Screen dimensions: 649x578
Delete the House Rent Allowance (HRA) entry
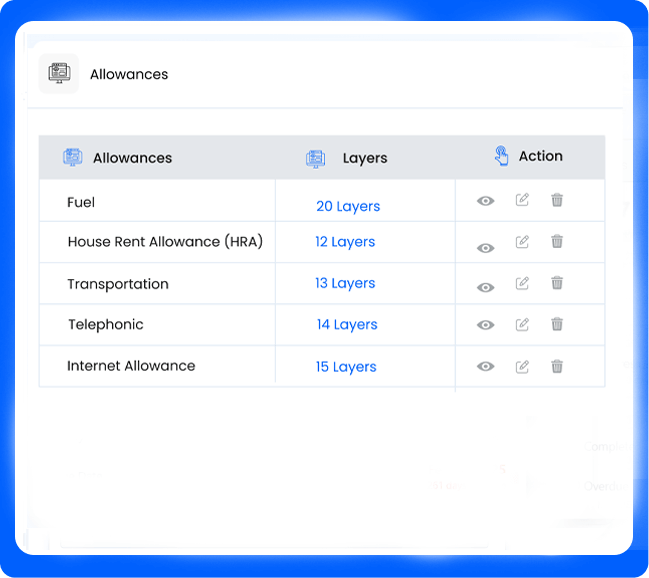coord(557,241)
